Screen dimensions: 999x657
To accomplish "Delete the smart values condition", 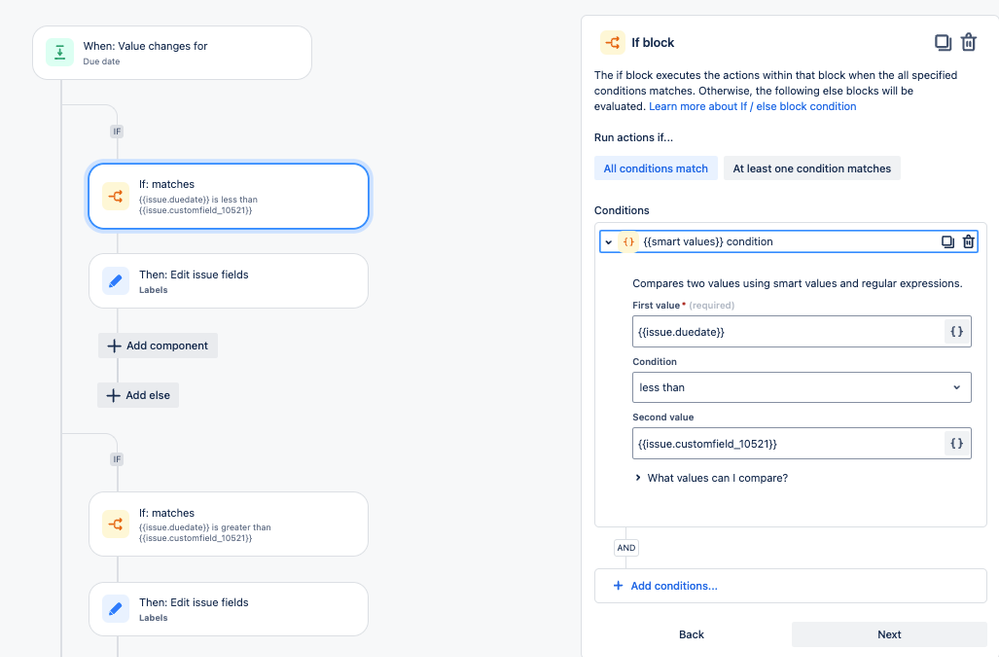I will coord(968,242).
